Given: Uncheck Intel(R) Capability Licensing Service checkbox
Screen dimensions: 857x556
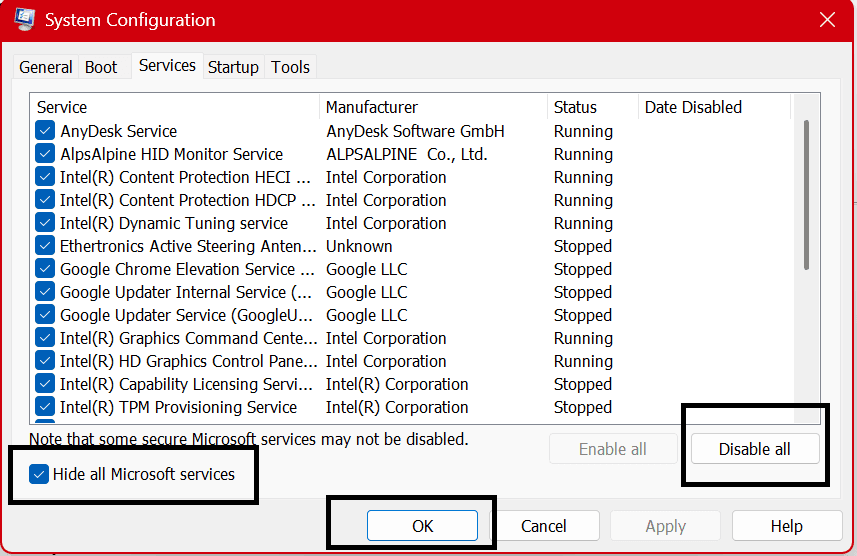Looking at the screenshot, I should 45,383.
